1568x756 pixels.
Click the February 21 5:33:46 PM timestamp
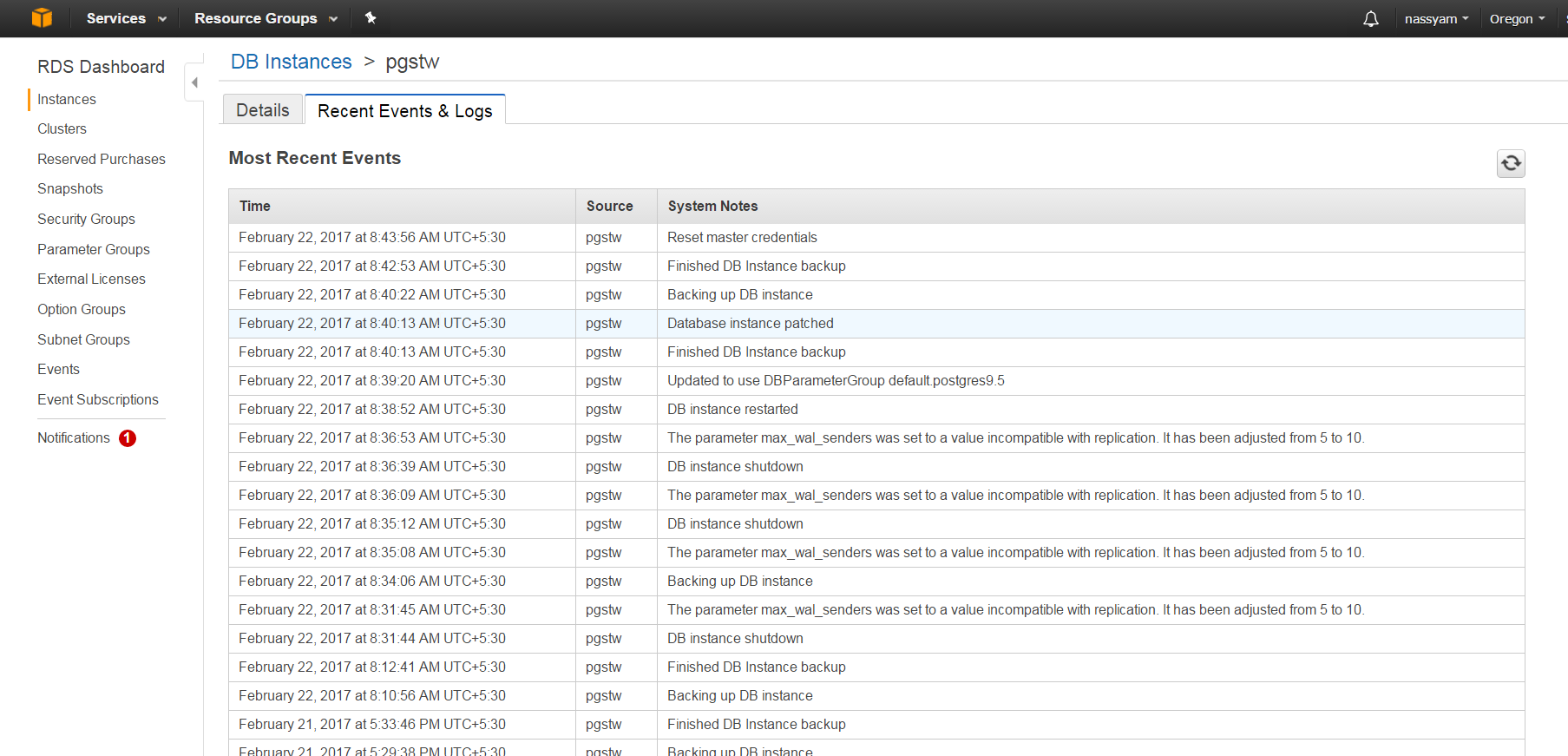(x=372, y=724)
